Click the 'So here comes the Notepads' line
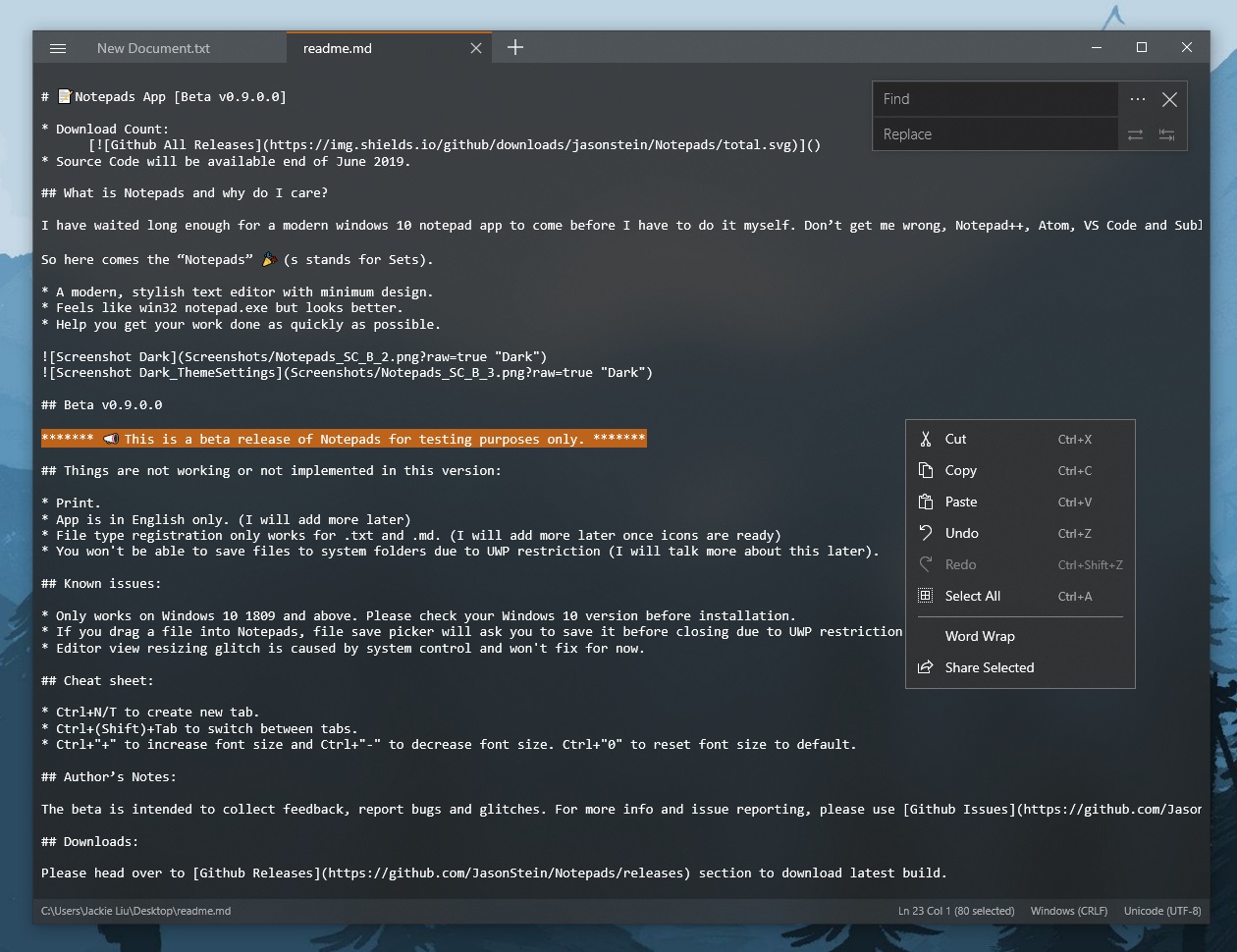The height and width of the screenshot is (952, 1237). click(237, 260)
